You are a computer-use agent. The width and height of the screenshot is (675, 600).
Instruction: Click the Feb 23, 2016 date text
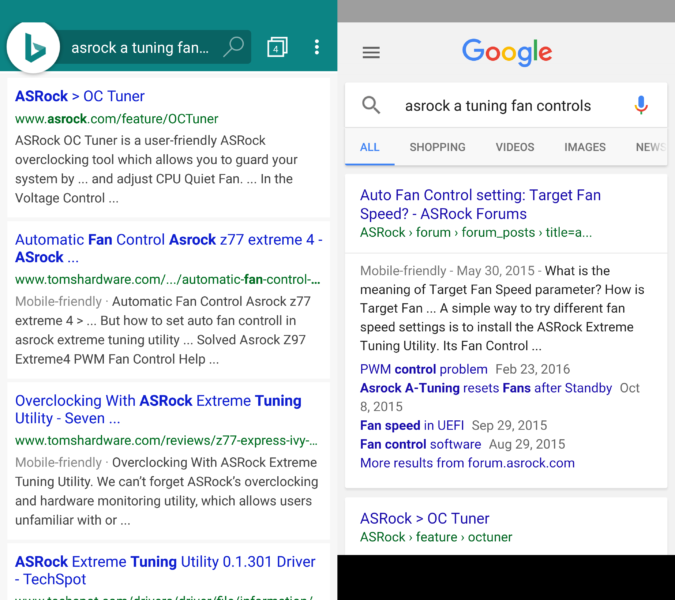(533, 369)
